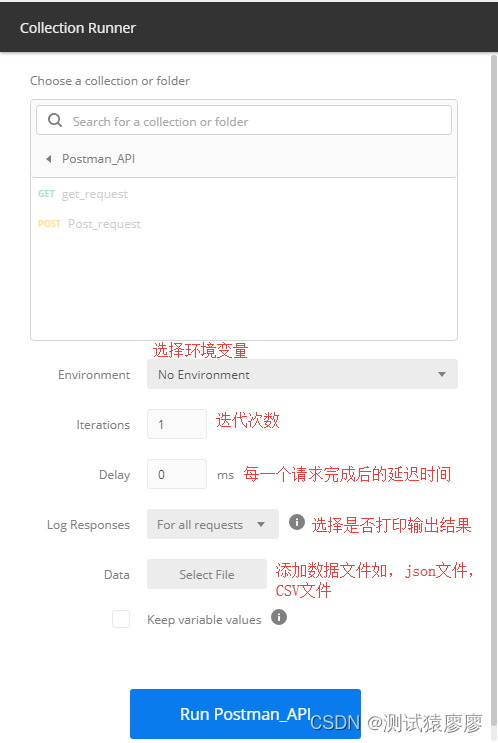This screenshot has height=743, width=498.
Task: Click the Keep variable values label
Action: [204, 620]
